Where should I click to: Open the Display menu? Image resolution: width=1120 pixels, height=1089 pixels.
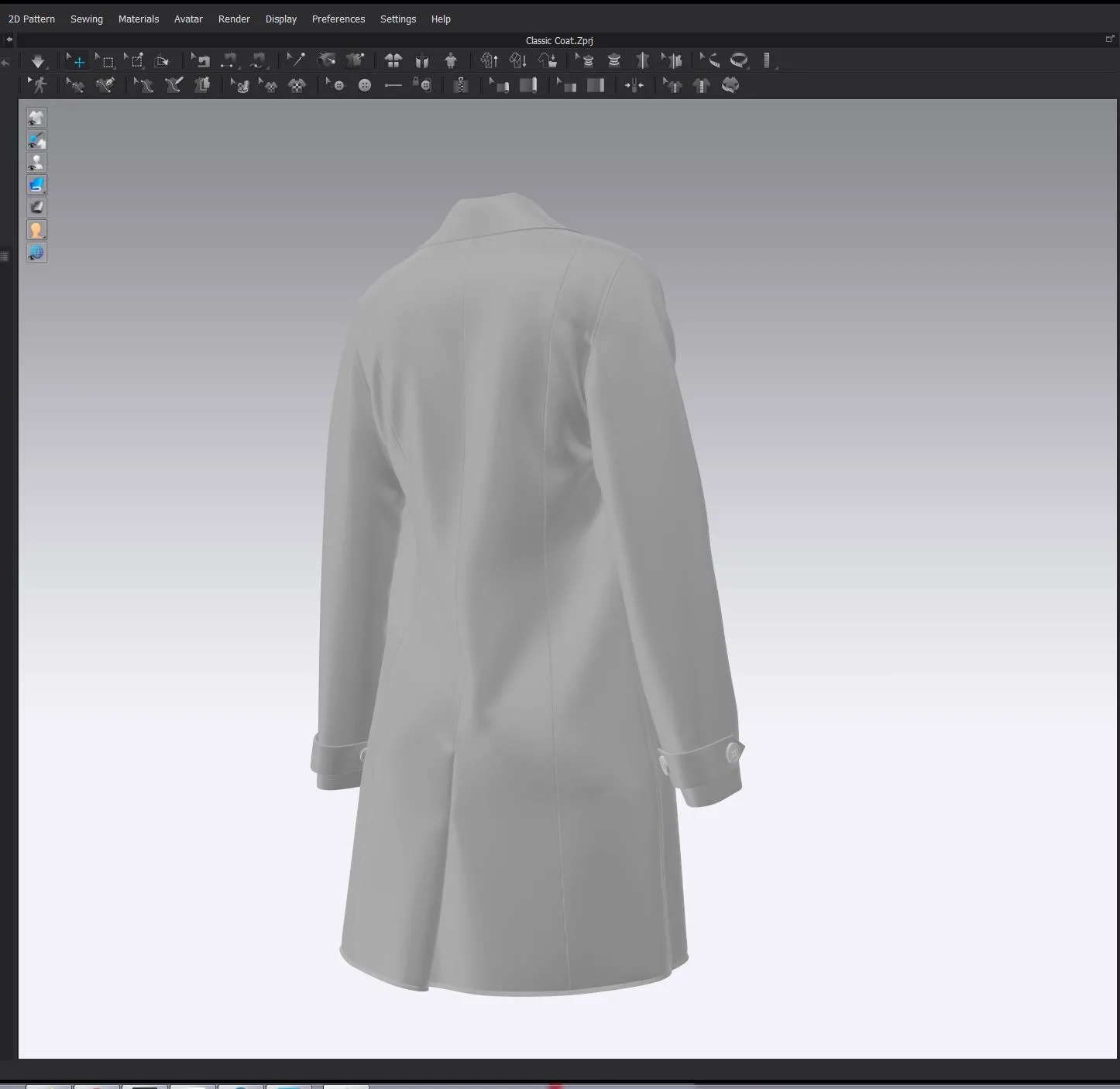tap(281, 19)
